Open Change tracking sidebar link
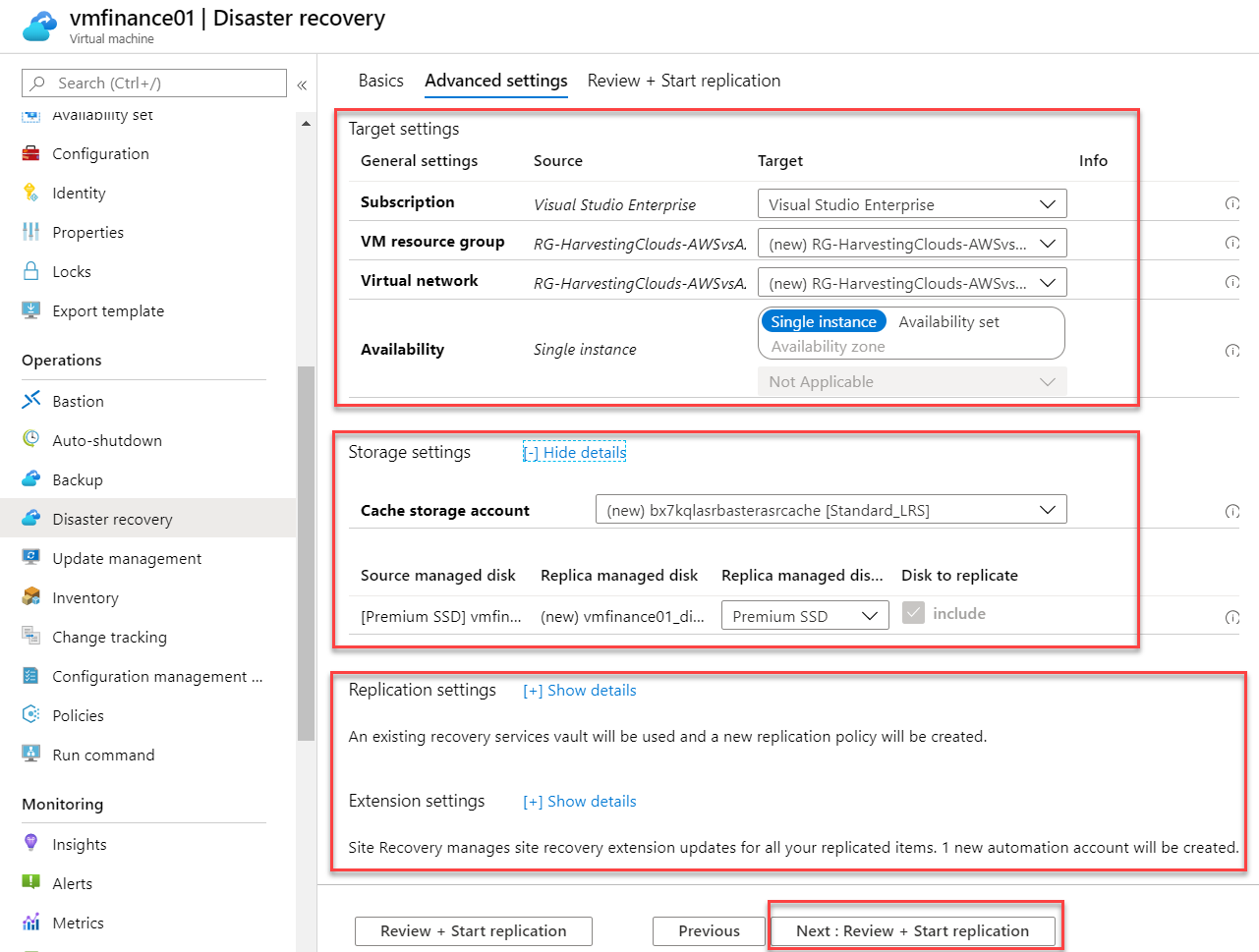The width and height of the screenshot is (1259, 952). (109, 637)
